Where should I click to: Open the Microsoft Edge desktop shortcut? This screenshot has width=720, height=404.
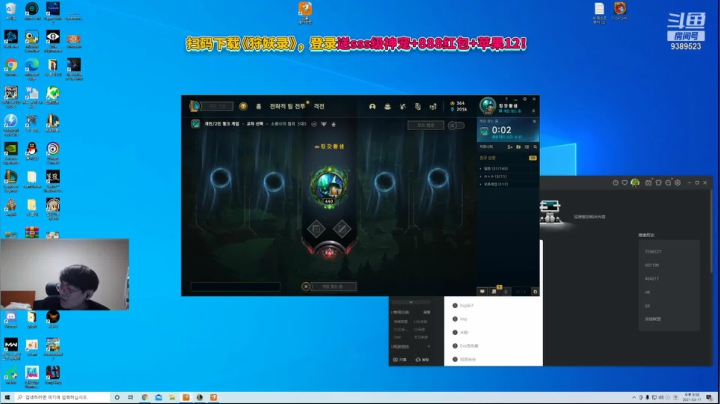coord(32,67)
